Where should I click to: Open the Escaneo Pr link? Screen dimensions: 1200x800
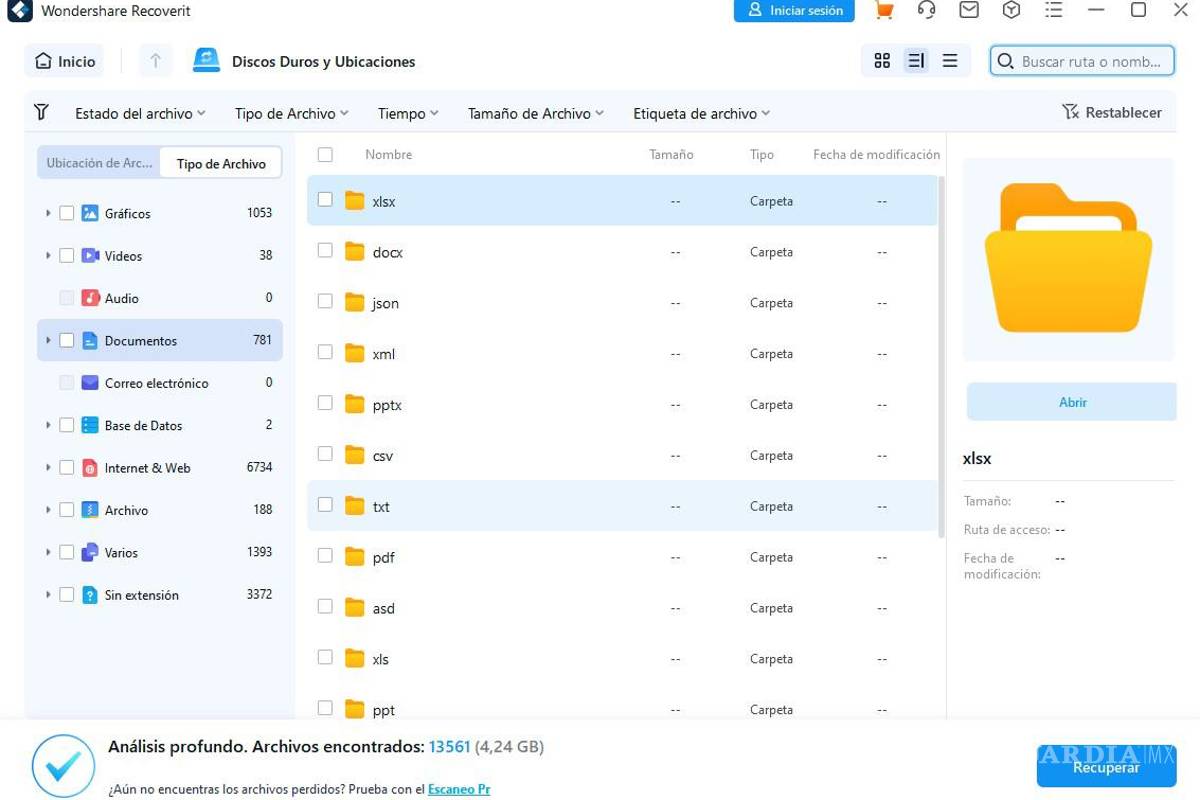[x=458, y=788]
